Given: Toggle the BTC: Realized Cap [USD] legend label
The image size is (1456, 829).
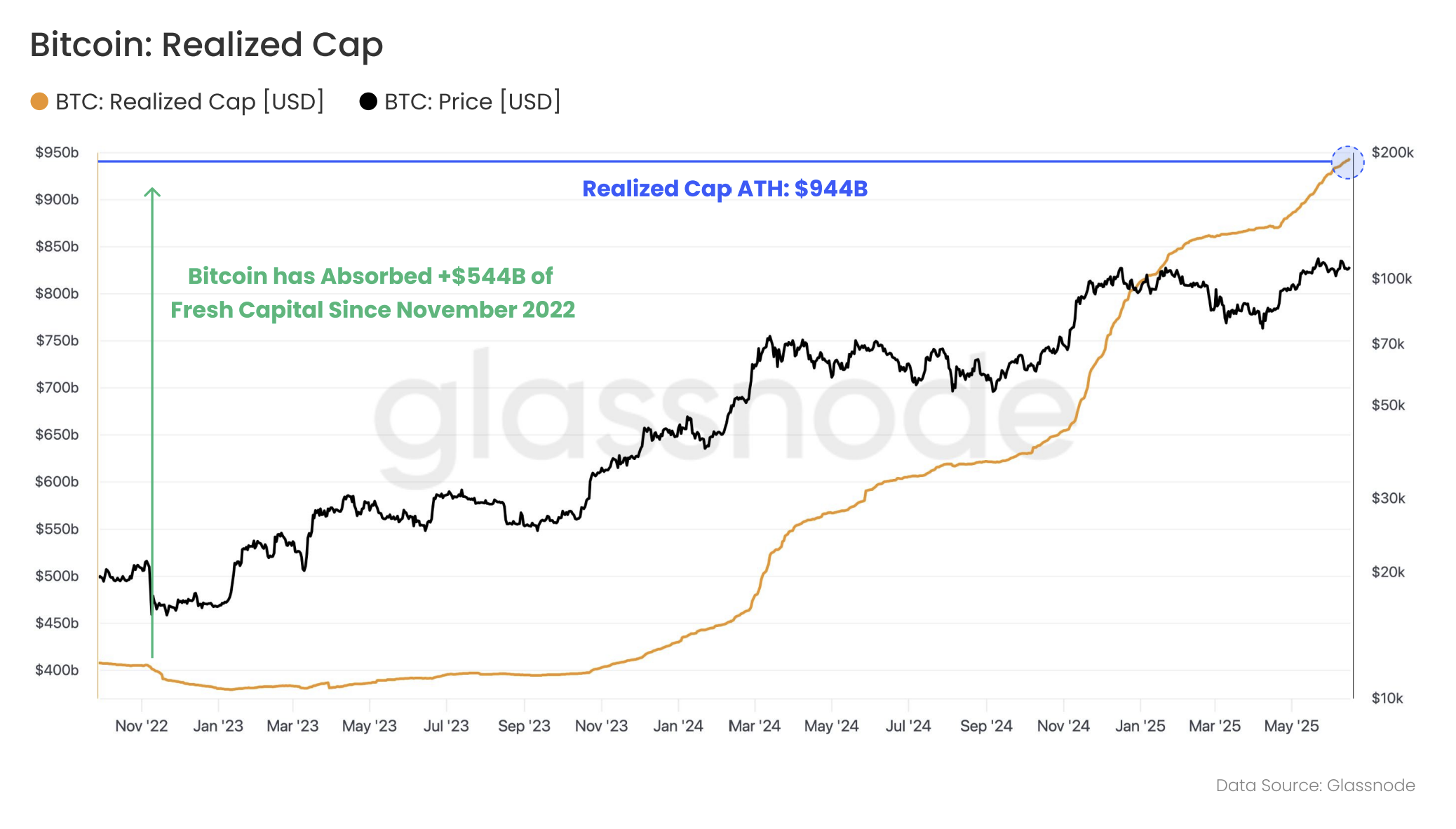Looking at the screenshot, I should pos(189,102).
